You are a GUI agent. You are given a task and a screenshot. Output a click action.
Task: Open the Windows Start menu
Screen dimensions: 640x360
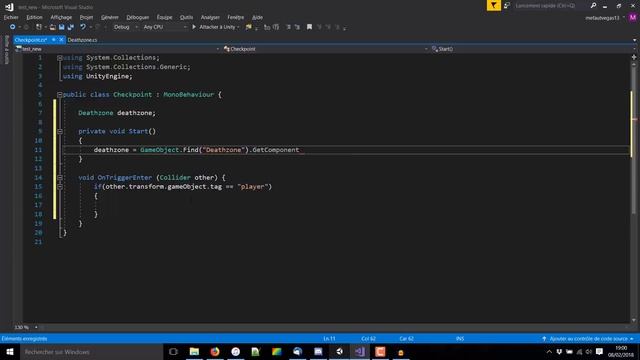[x=10, y=351]
